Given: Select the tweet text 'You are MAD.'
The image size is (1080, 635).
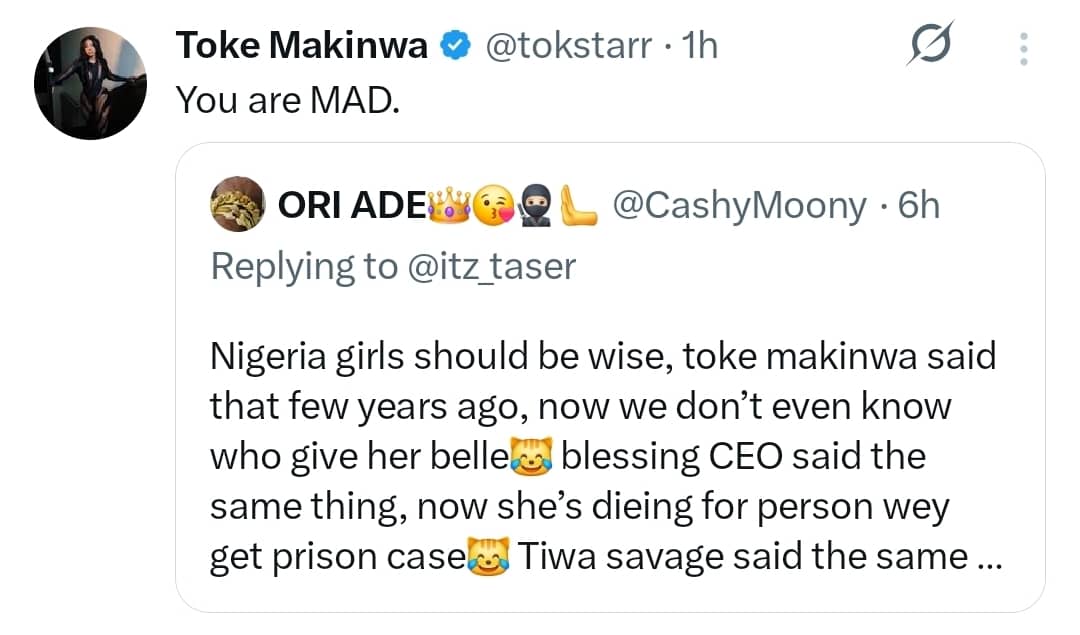Looking at the screenshot, I should pyautogui.click(x=287, y=100).
